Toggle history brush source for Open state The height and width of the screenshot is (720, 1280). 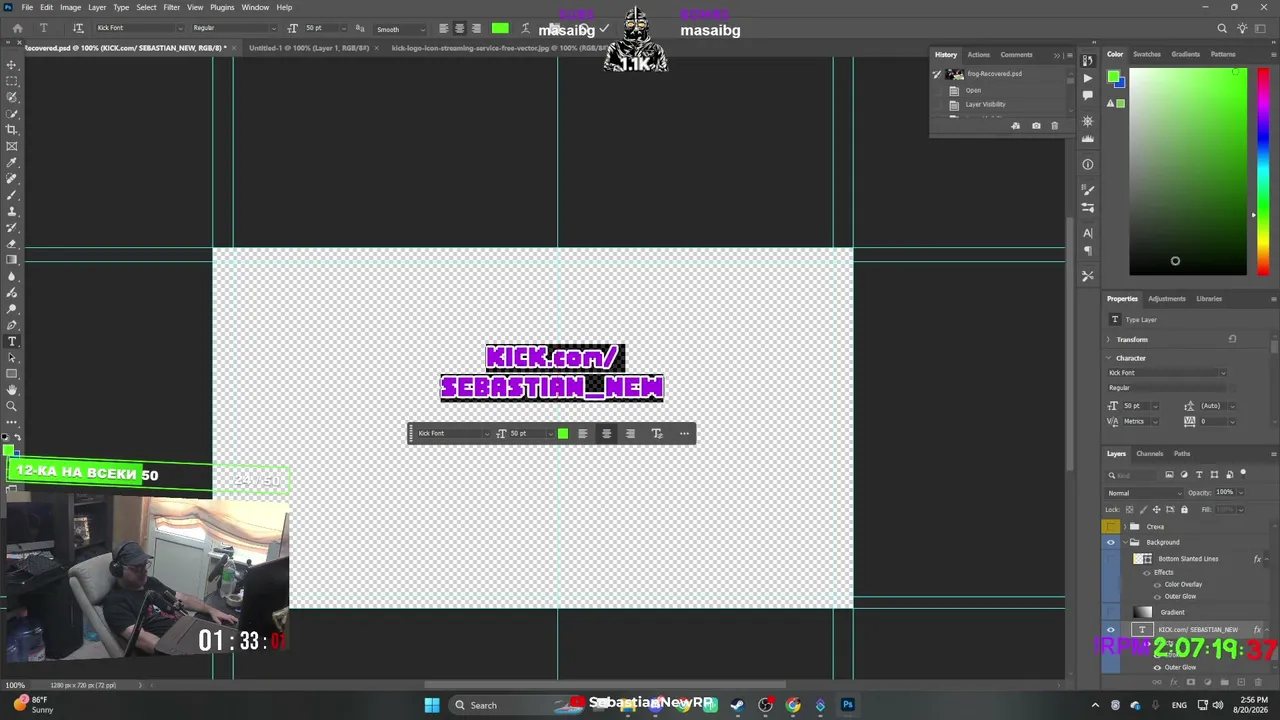pyautogui.click(x=937, y=90)
